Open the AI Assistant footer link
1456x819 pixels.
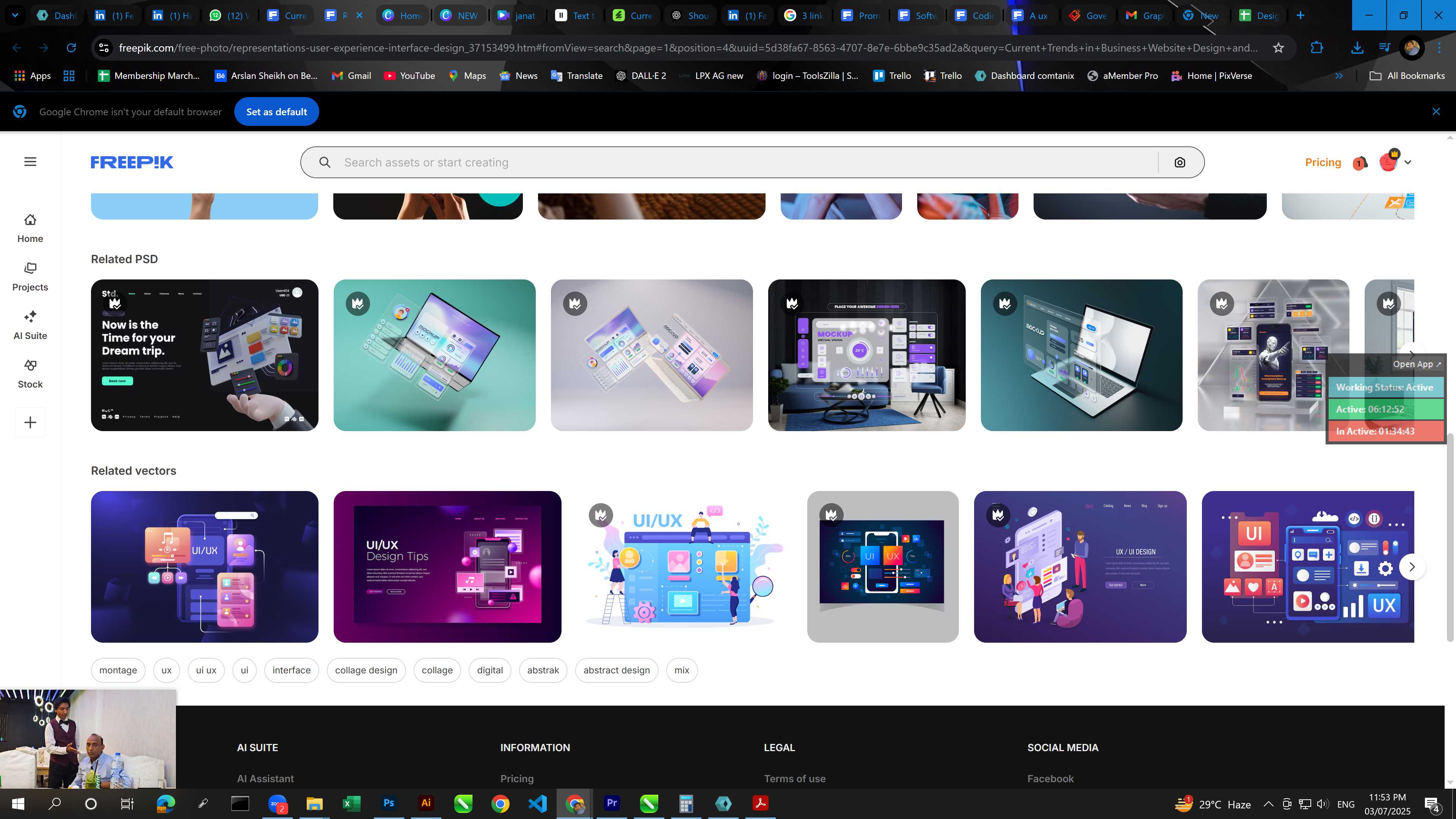[265, 778]
